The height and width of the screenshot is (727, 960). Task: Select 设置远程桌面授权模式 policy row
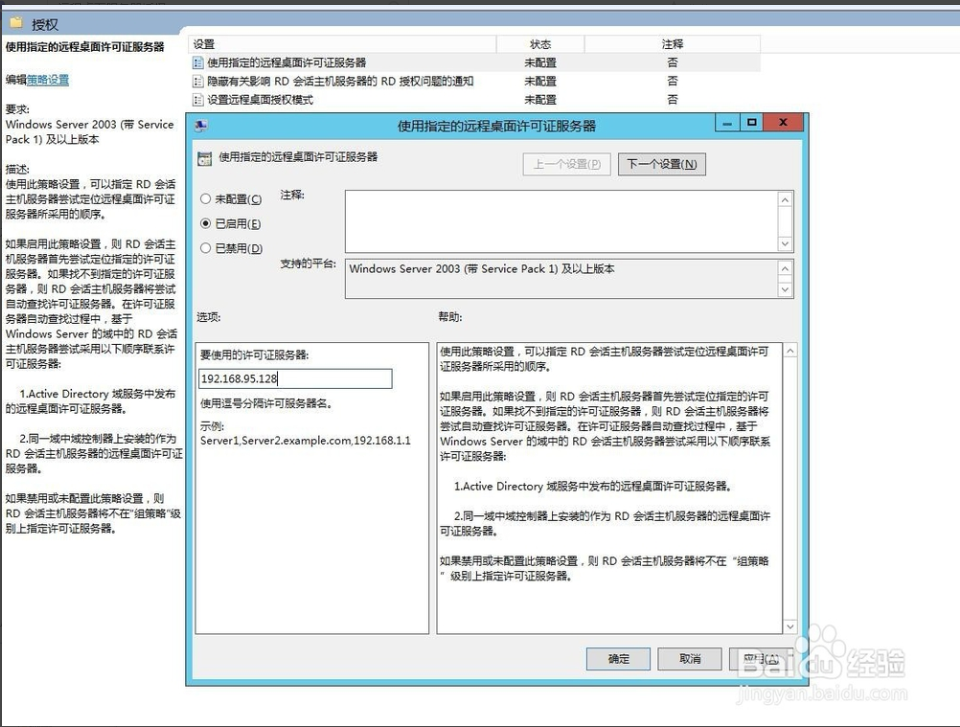(474, 99)
